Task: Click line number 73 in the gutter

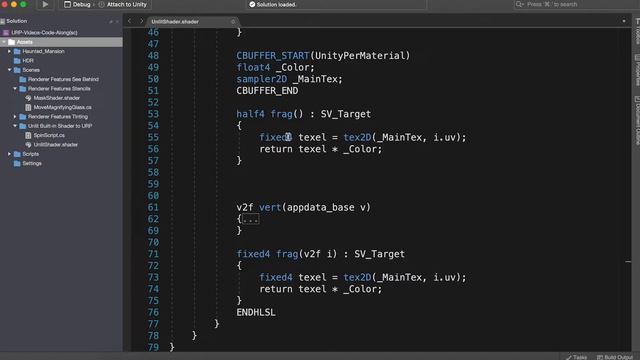Action: click(x=153, y=278)
